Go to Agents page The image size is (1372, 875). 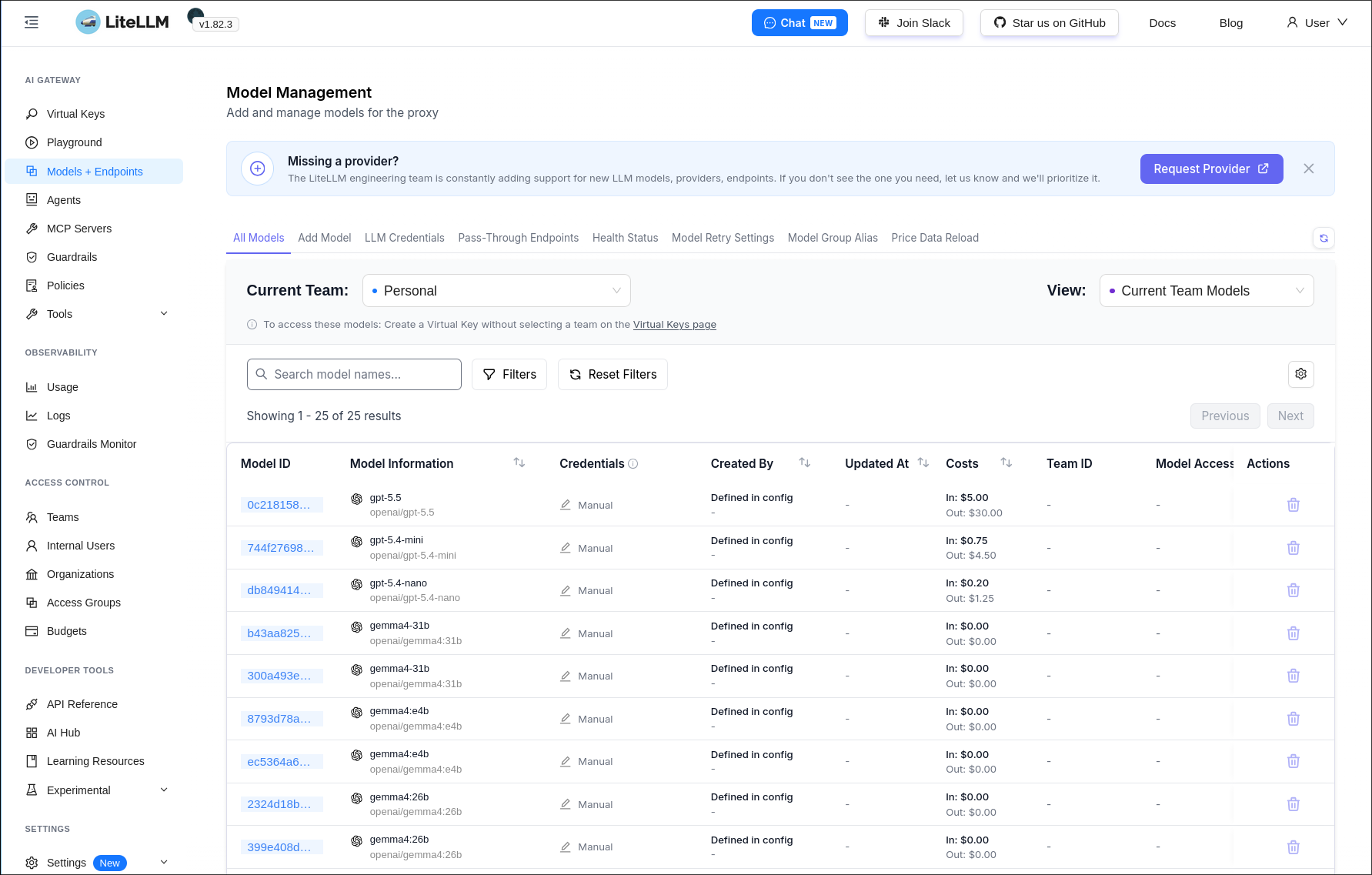coord(94,200)
